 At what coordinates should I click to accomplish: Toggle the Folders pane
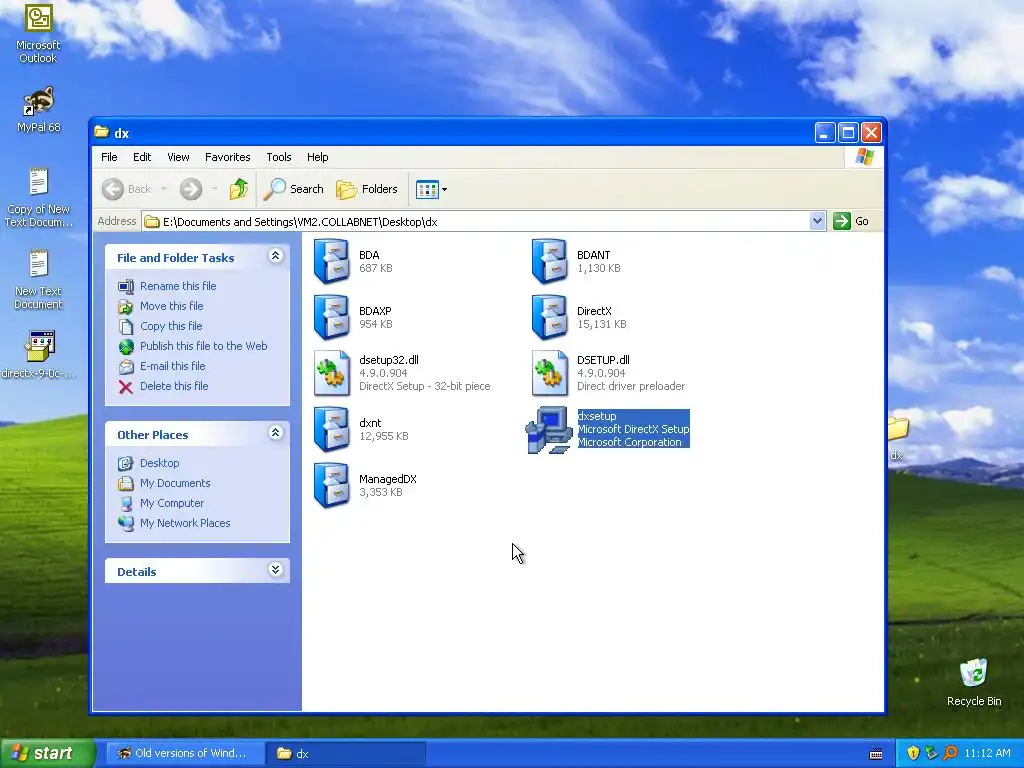[366, 189]
